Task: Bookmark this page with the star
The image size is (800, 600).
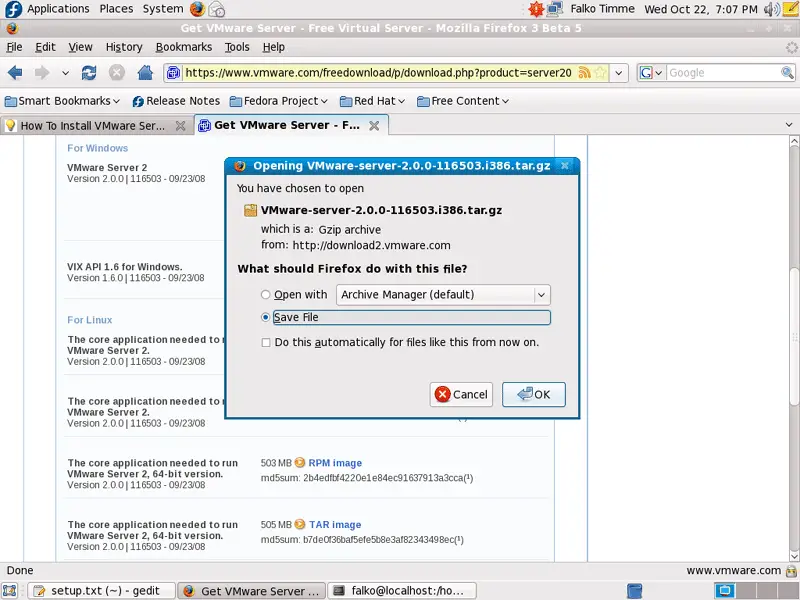Action: pos(601,73)
